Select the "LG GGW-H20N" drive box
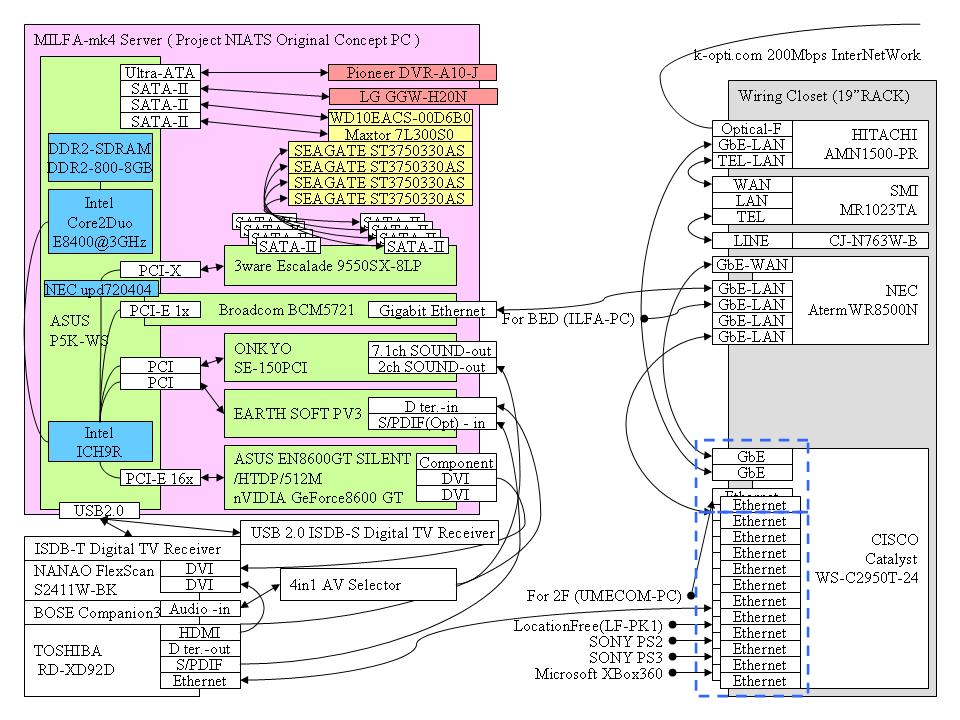 [413, 96]
